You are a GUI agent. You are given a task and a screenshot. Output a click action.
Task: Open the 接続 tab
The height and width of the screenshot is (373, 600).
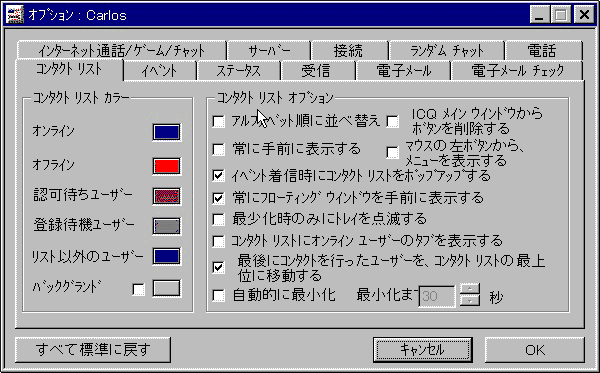(350, 50)
